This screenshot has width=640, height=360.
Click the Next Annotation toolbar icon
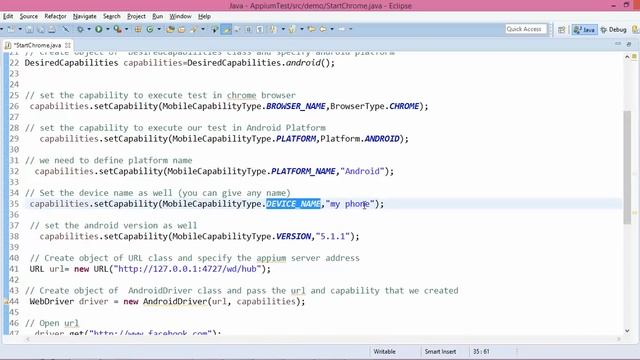(x=273, y=29)
